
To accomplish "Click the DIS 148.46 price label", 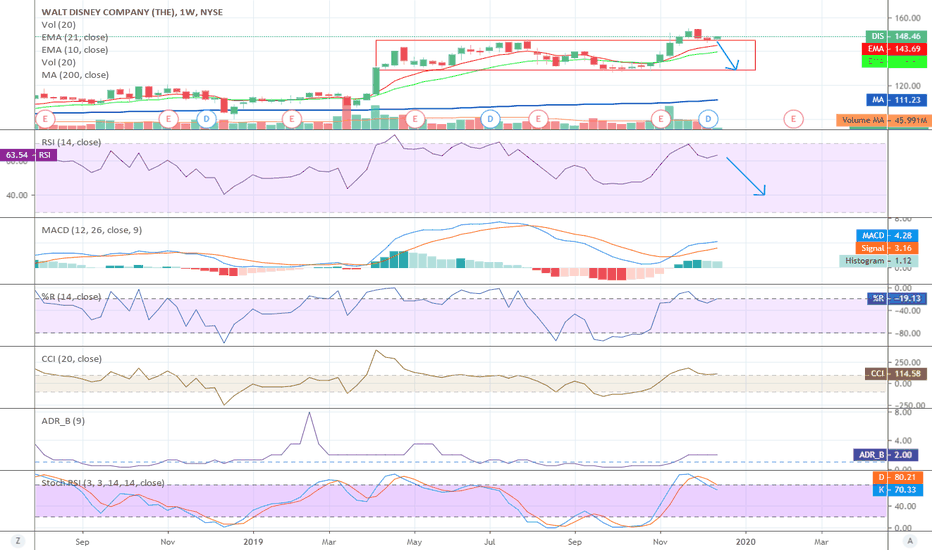I will tap(896, 36).
